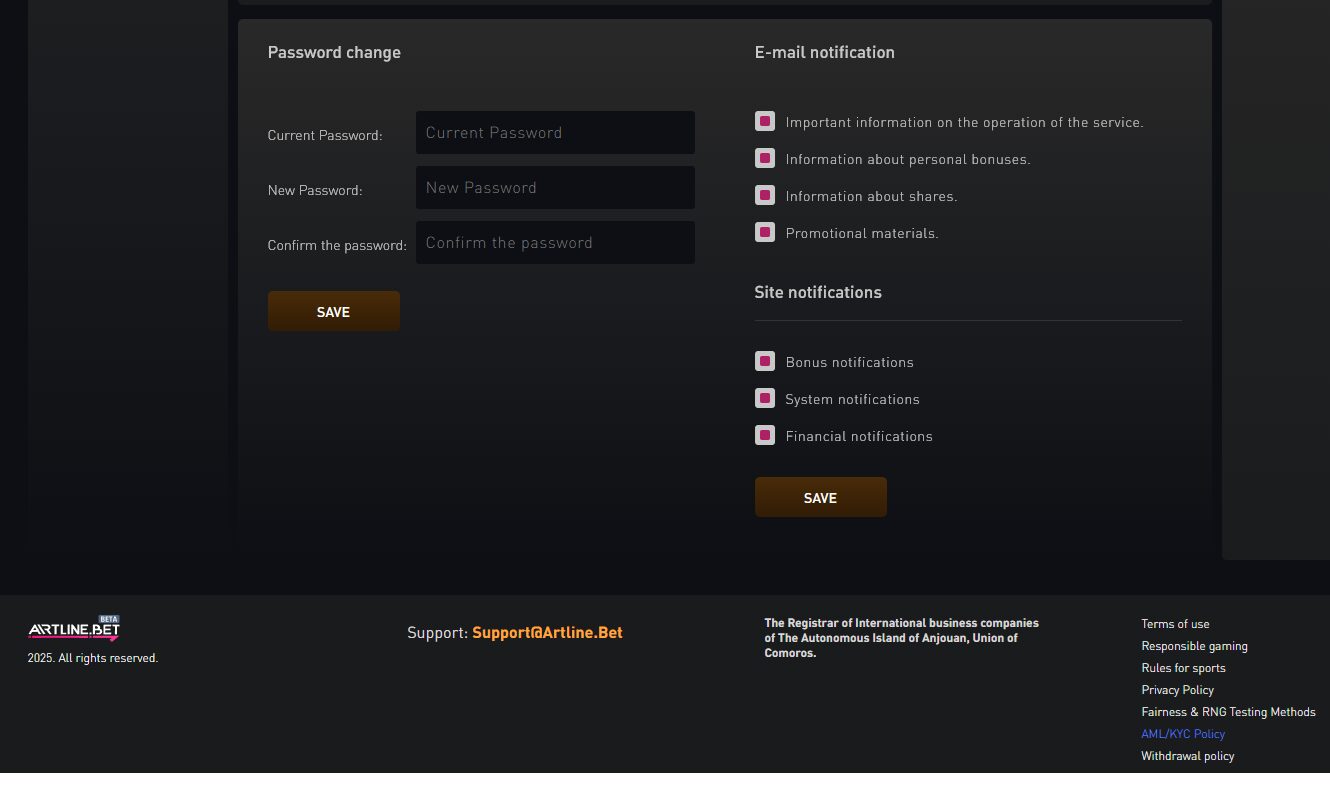Image resolution: width=1330 pixels, height=802 pixels.
Task: Open 'Fairness & RNG Testing Methods' link
Action: click(1228, 712)
